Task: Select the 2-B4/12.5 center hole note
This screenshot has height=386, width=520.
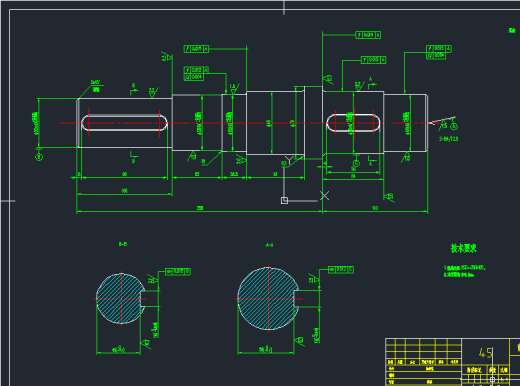Action: pyautogui.click(x=448, y=139)
